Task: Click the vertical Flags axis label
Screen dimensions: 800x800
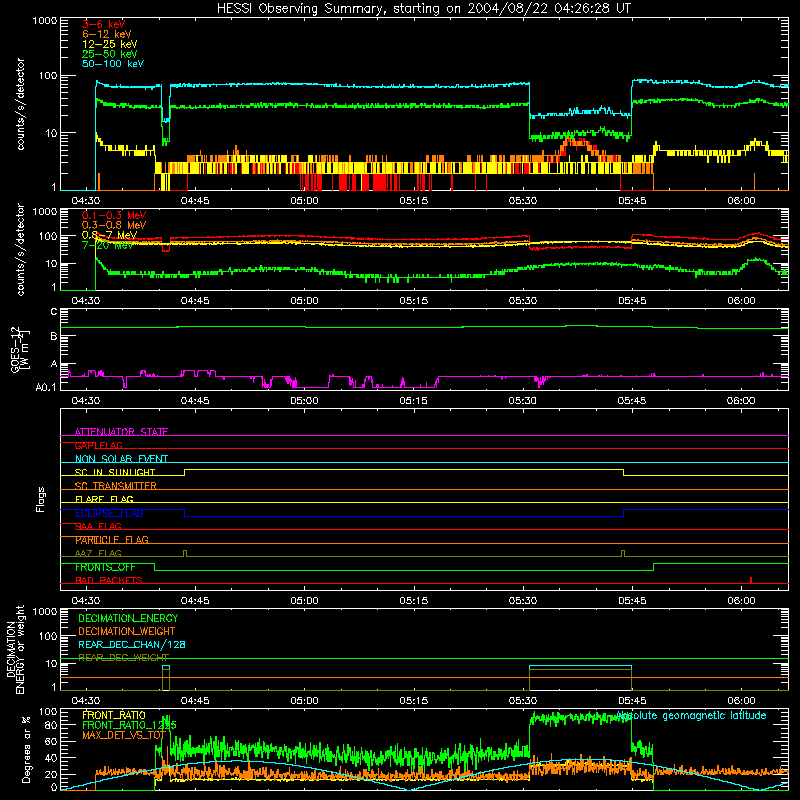Action: click(x=41, y=500)
